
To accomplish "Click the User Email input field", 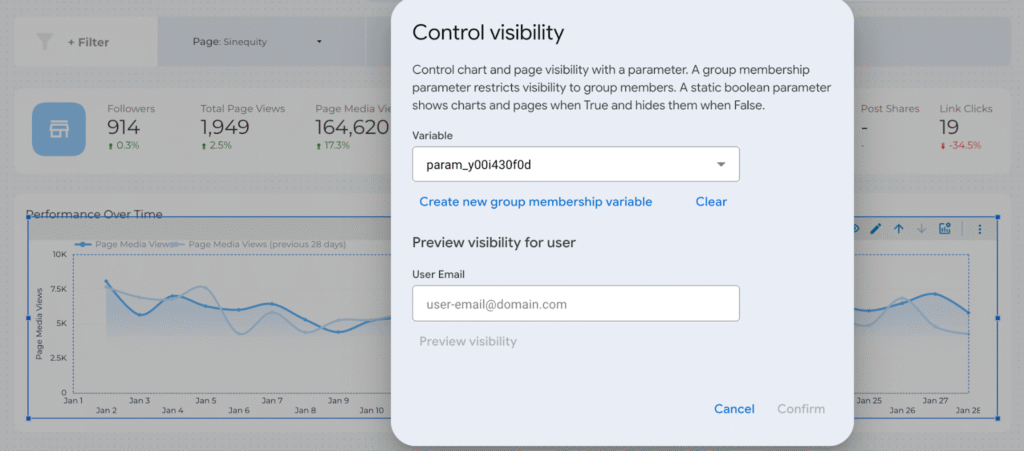I will pyautogui.click(x=575, y=303).
